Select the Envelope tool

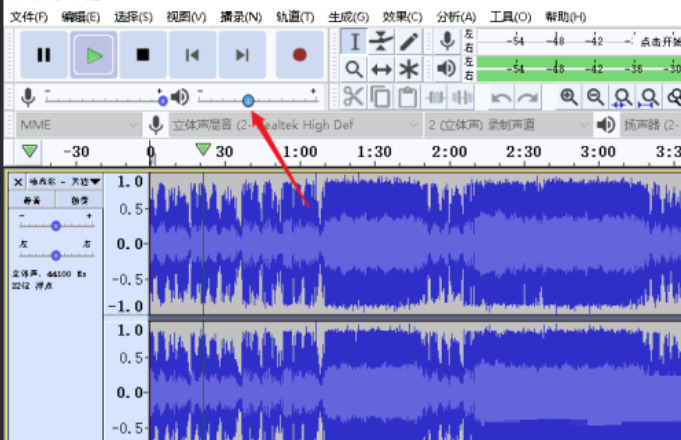point(381,42)
